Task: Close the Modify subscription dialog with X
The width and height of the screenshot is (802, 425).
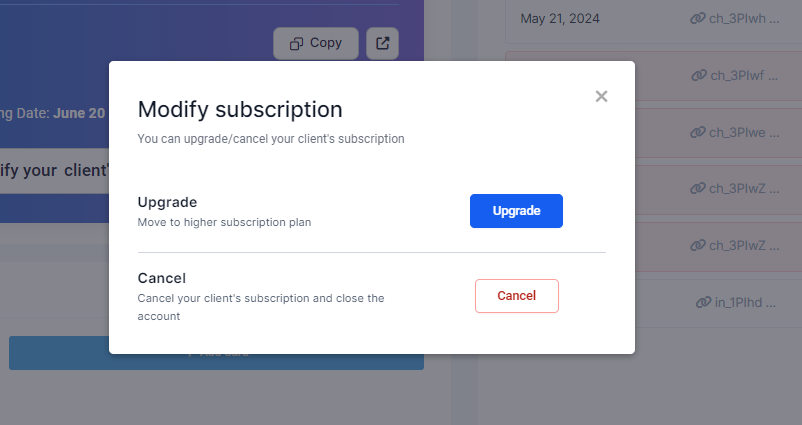Action: point(601,96)
